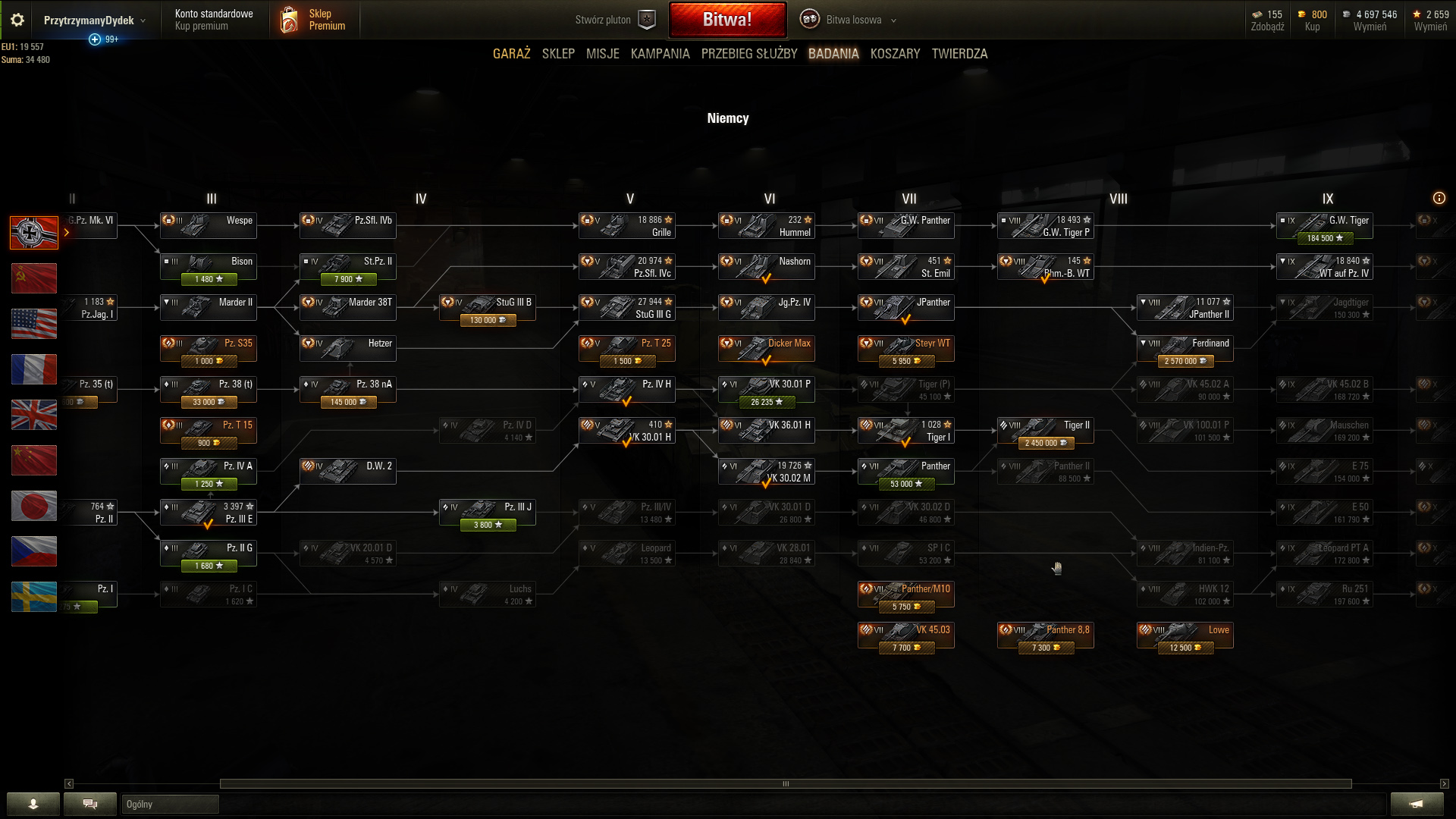Open the chat channels icon
Image resolution: width=1456 pixels, height=819 pixels.
click(90, 804)
